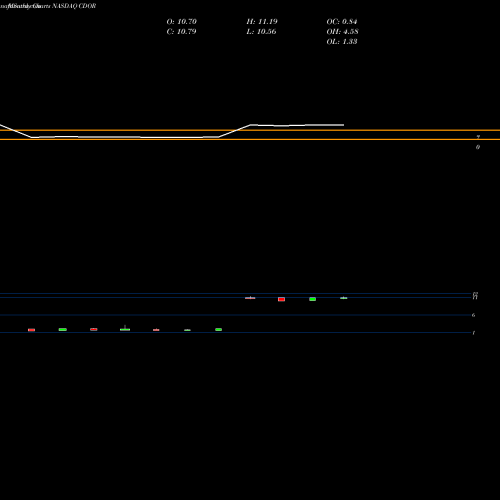Click the 'OL: 1.33' value
Viewport: 500px width, 500px height.
coord(342,41)
